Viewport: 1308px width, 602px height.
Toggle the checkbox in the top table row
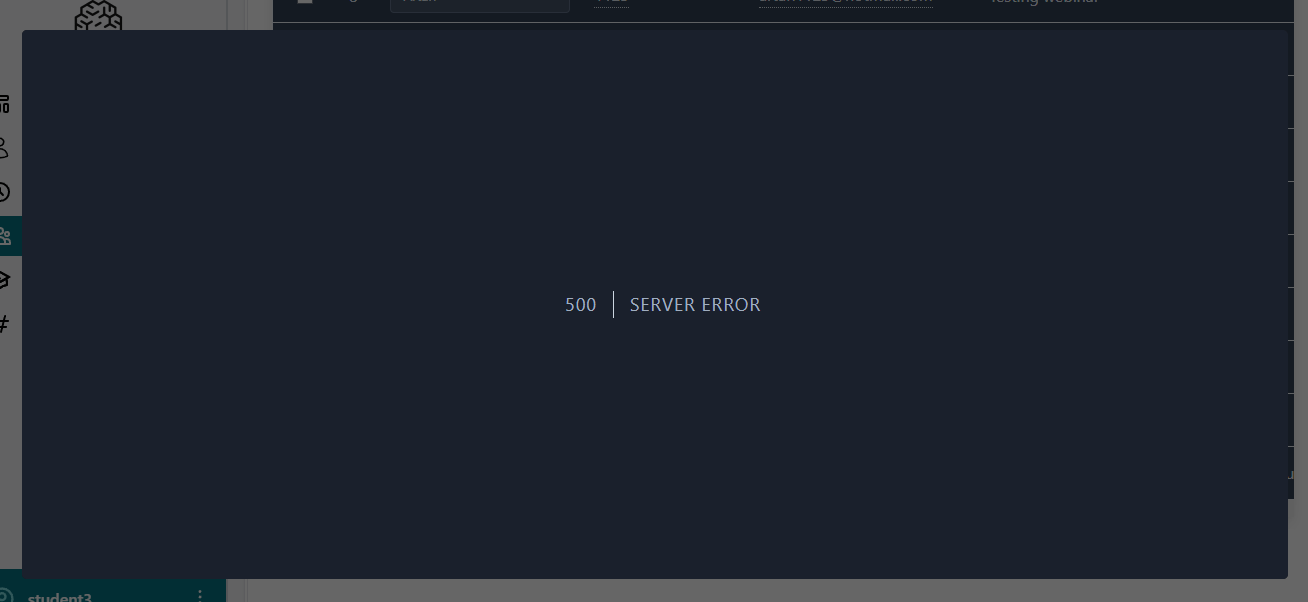pos(305,2)
